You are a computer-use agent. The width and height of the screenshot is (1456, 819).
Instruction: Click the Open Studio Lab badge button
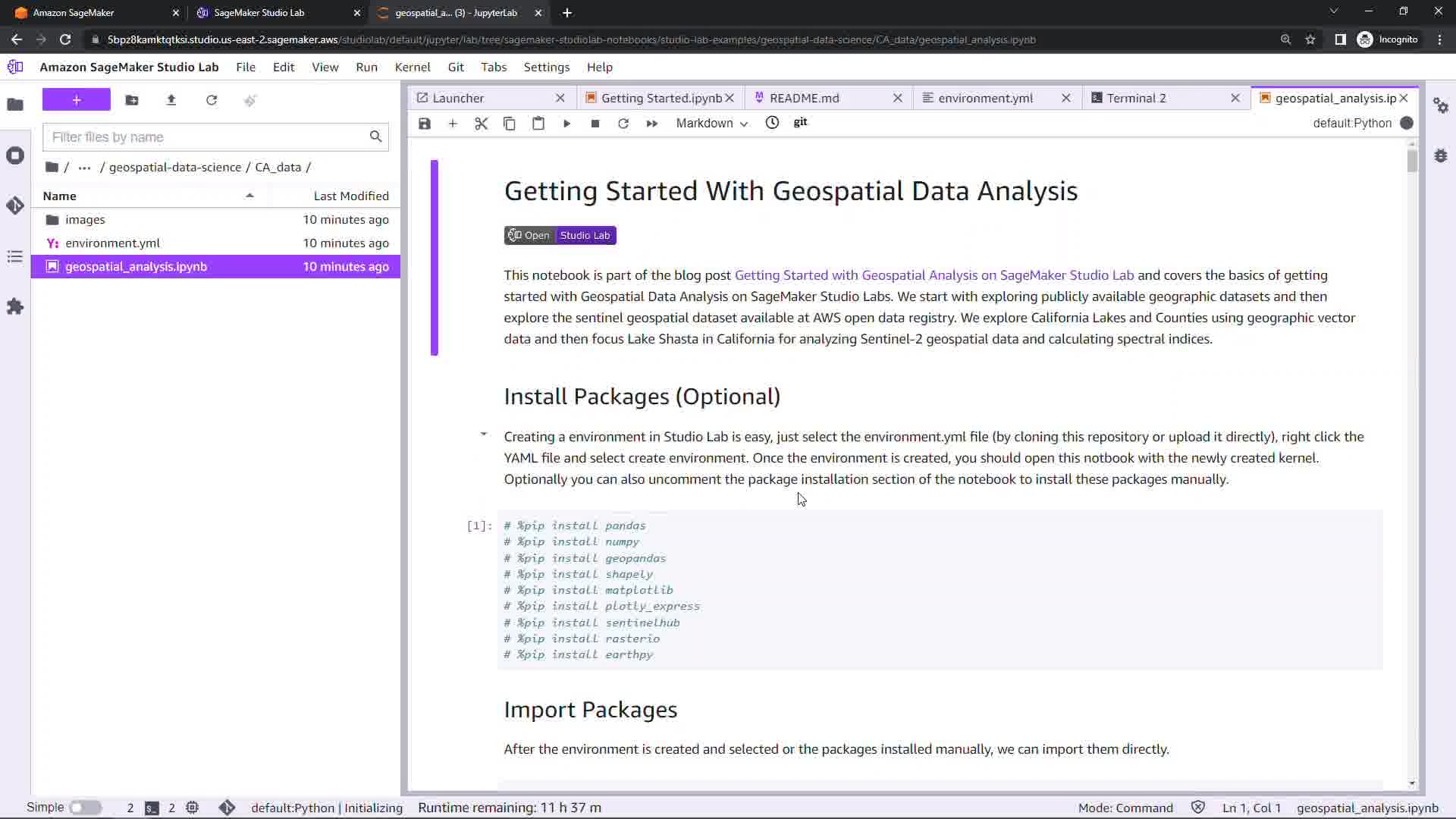pos(560,235)
